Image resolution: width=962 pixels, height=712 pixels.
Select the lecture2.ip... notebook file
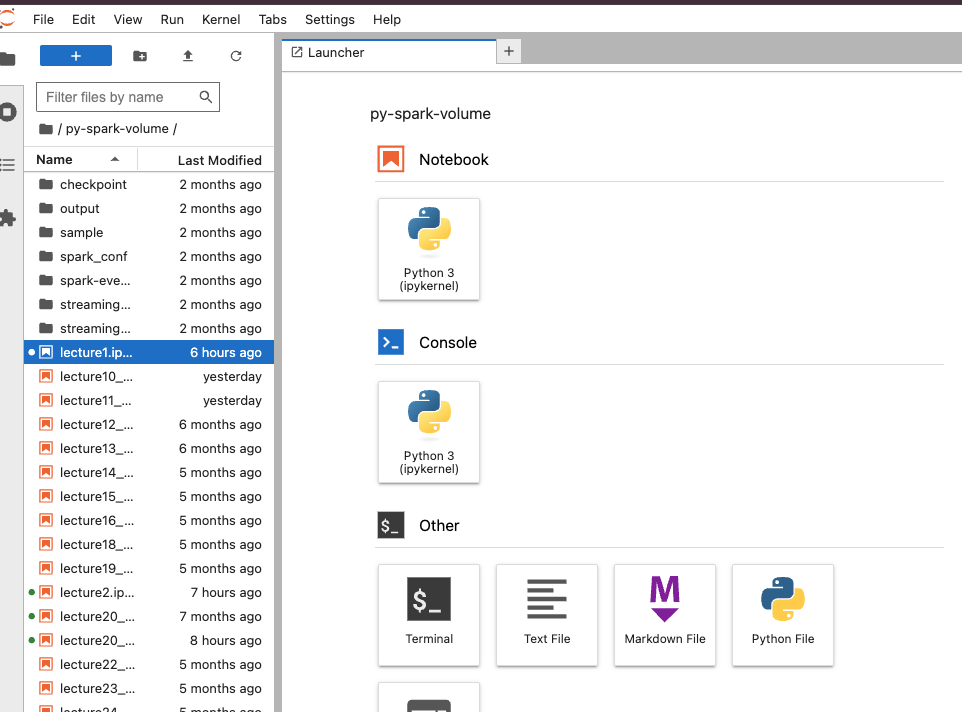pos(149,592)
